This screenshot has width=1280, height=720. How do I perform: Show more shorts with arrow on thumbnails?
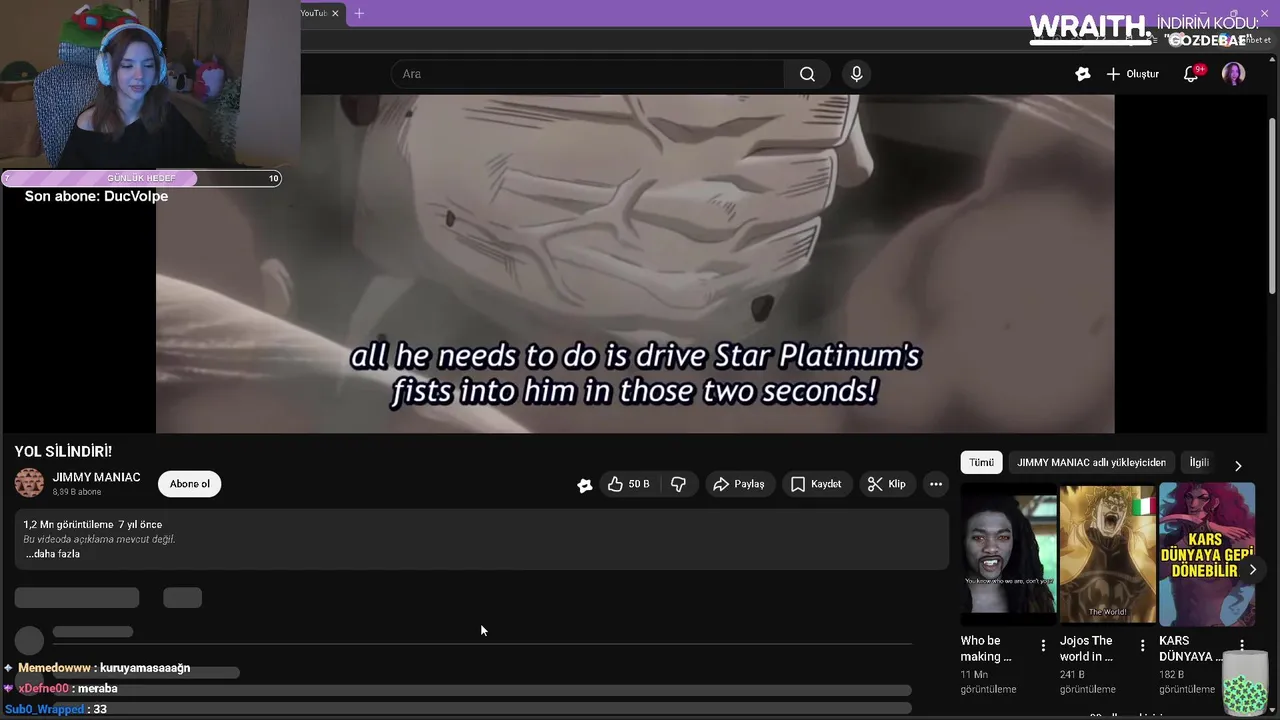pyautogui.click(x=1252, y=569)
